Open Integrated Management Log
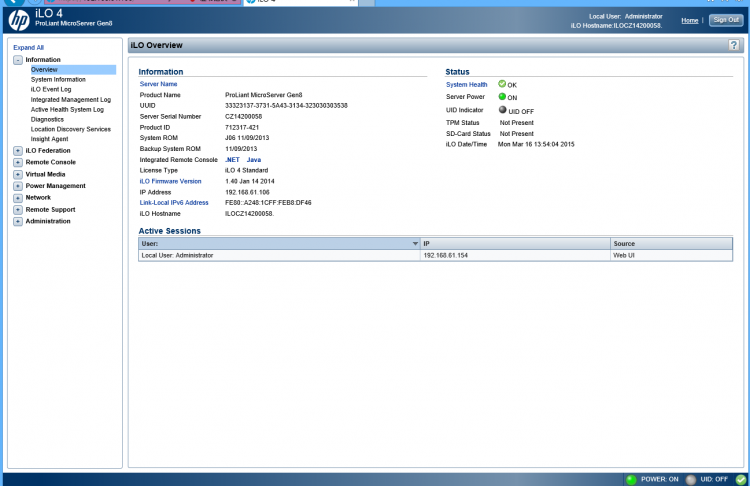Image resolution: width=750 pixels, height=486 pixels. [71, 99]
